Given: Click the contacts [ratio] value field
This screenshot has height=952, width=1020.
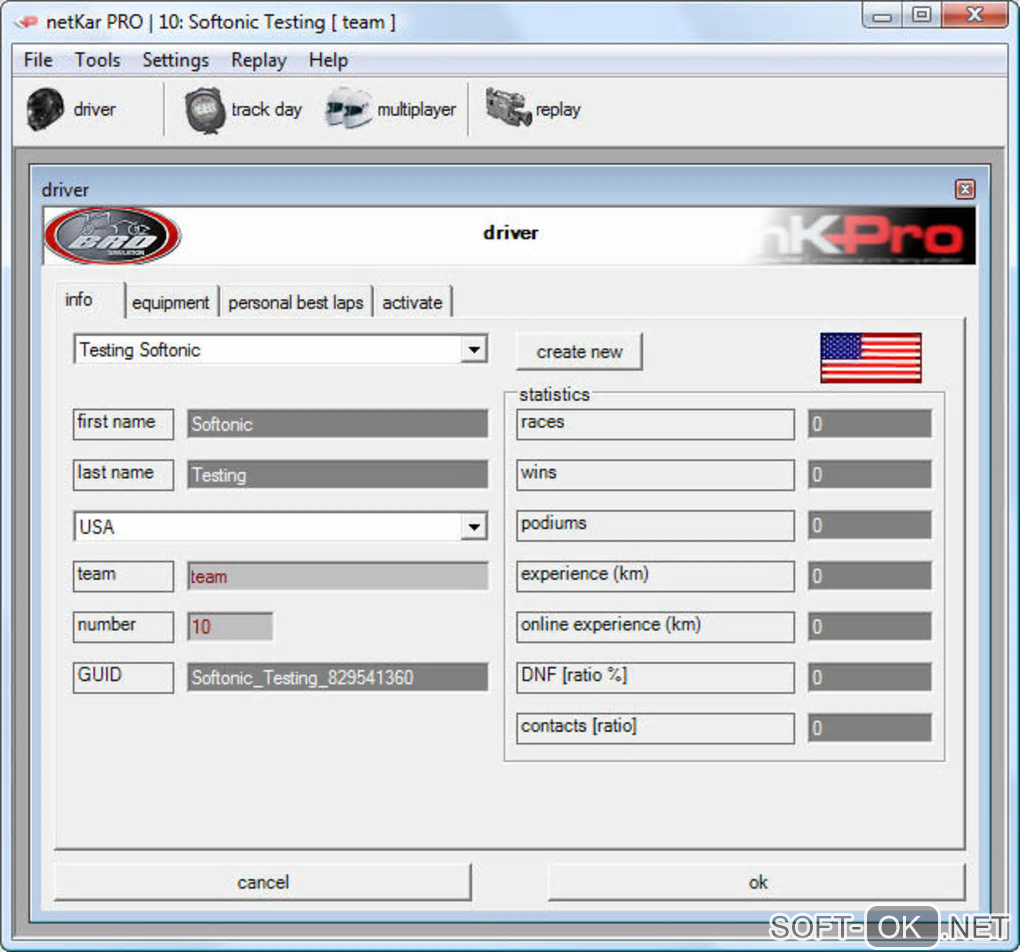Looking at the screenshot, I should click(x=869, y=728).
